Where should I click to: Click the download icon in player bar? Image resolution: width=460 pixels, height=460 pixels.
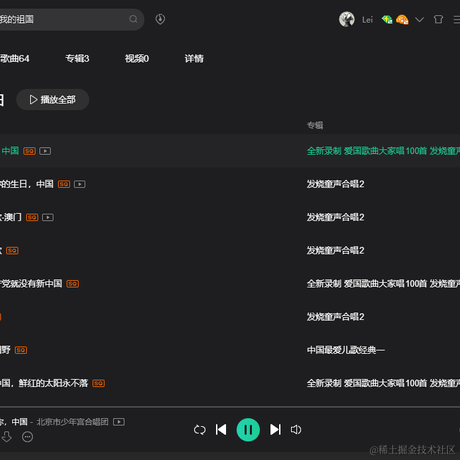pos(6,437)
